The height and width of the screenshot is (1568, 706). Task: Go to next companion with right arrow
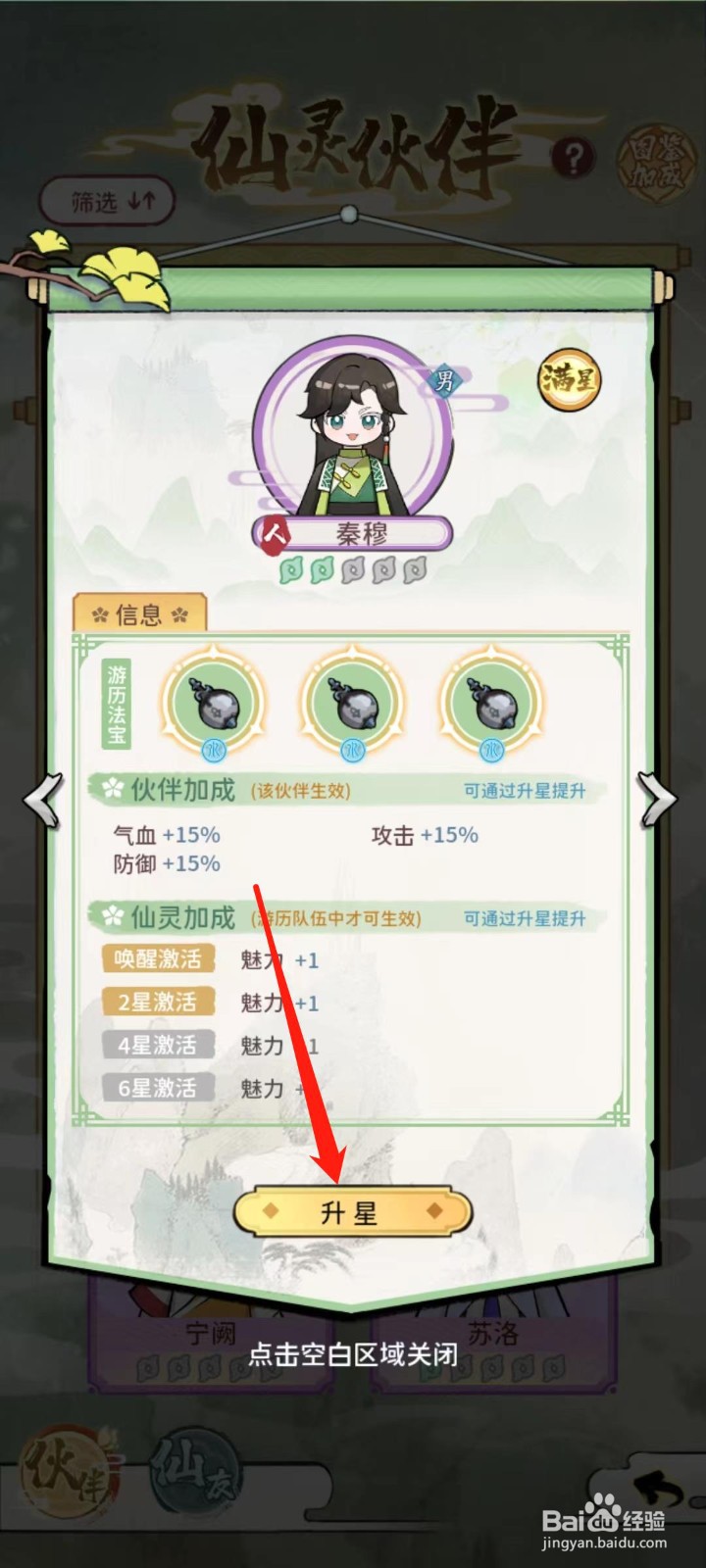656,801
